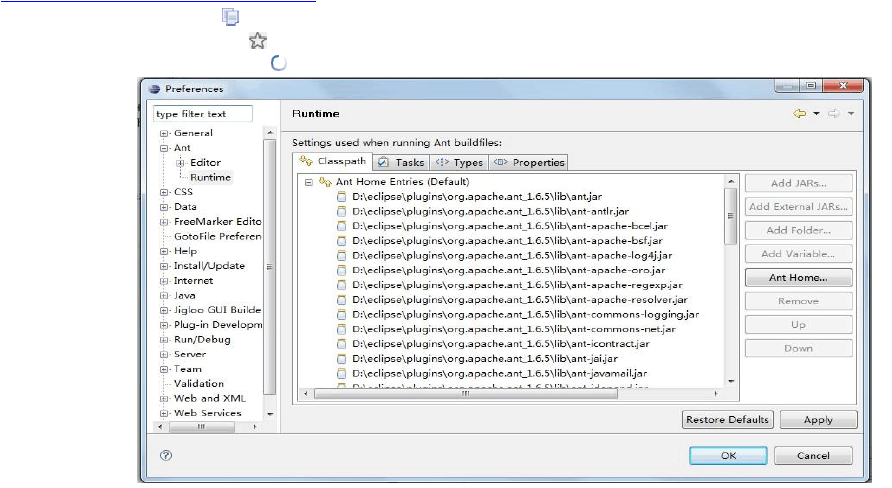Select Validation in the preferences tree
892x488 pixels.
199,384
